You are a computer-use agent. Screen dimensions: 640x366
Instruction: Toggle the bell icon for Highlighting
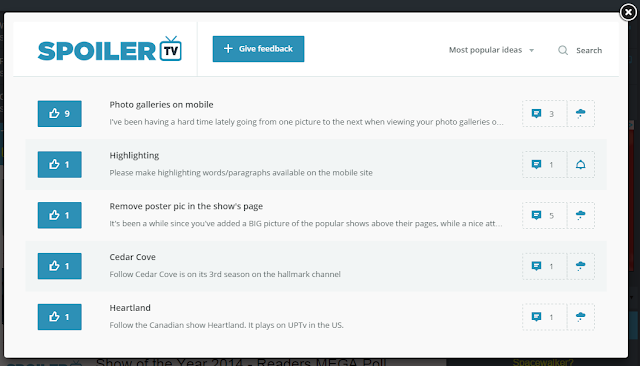pyautogui.click(x=580, y=164)
